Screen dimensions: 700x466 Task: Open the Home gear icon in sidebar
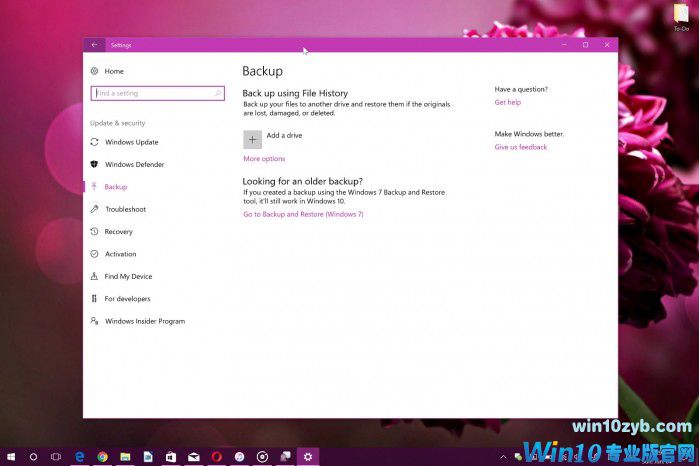coord(94,71)
